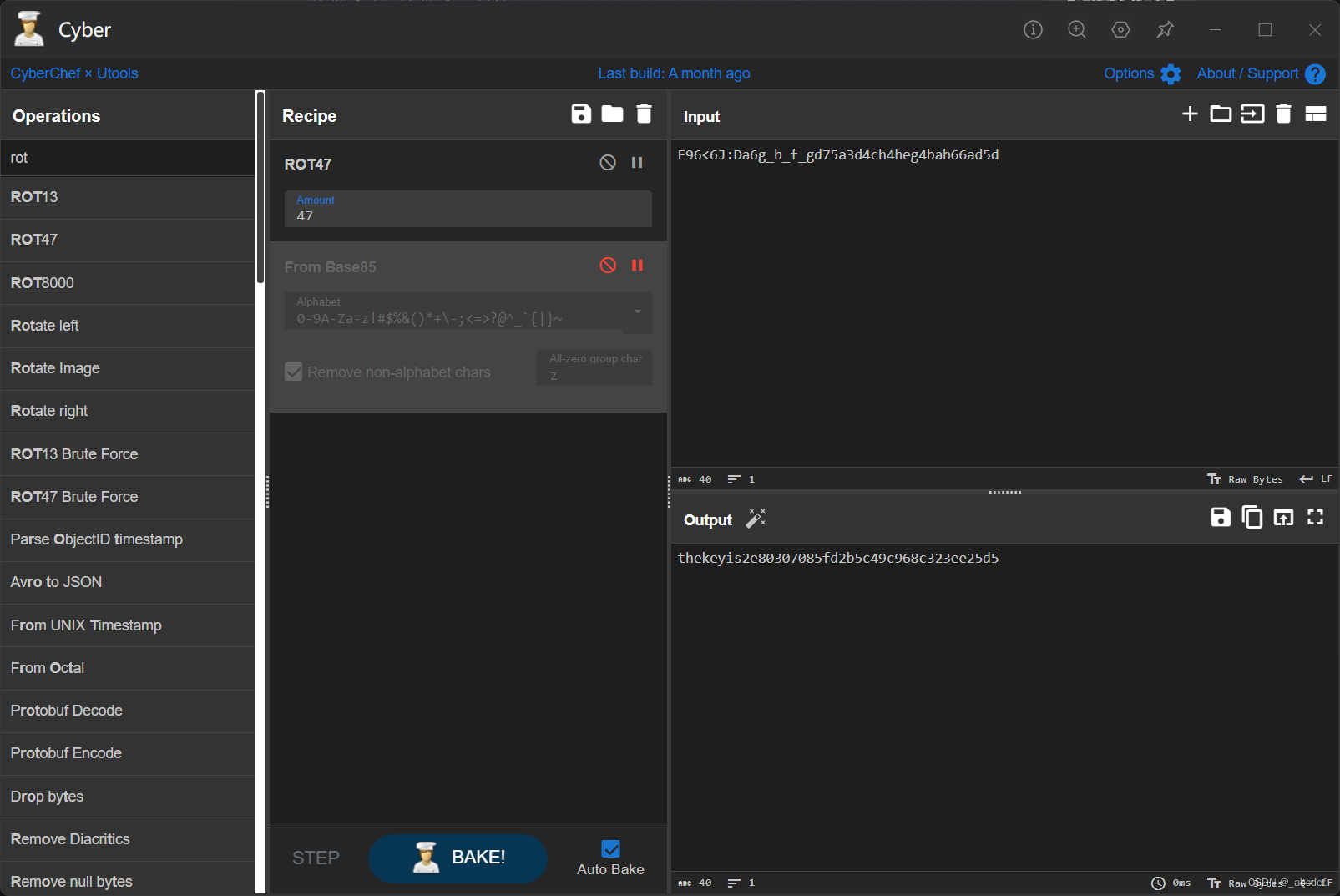Select Remove Diacritics operation
Viewport: 1340px width, 896px height.
coord(127,839)
